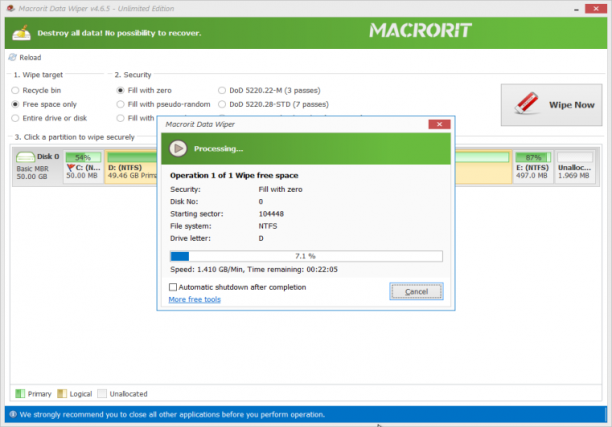
Task: Click the Logical legend color swatch
Action: [62, 393]
